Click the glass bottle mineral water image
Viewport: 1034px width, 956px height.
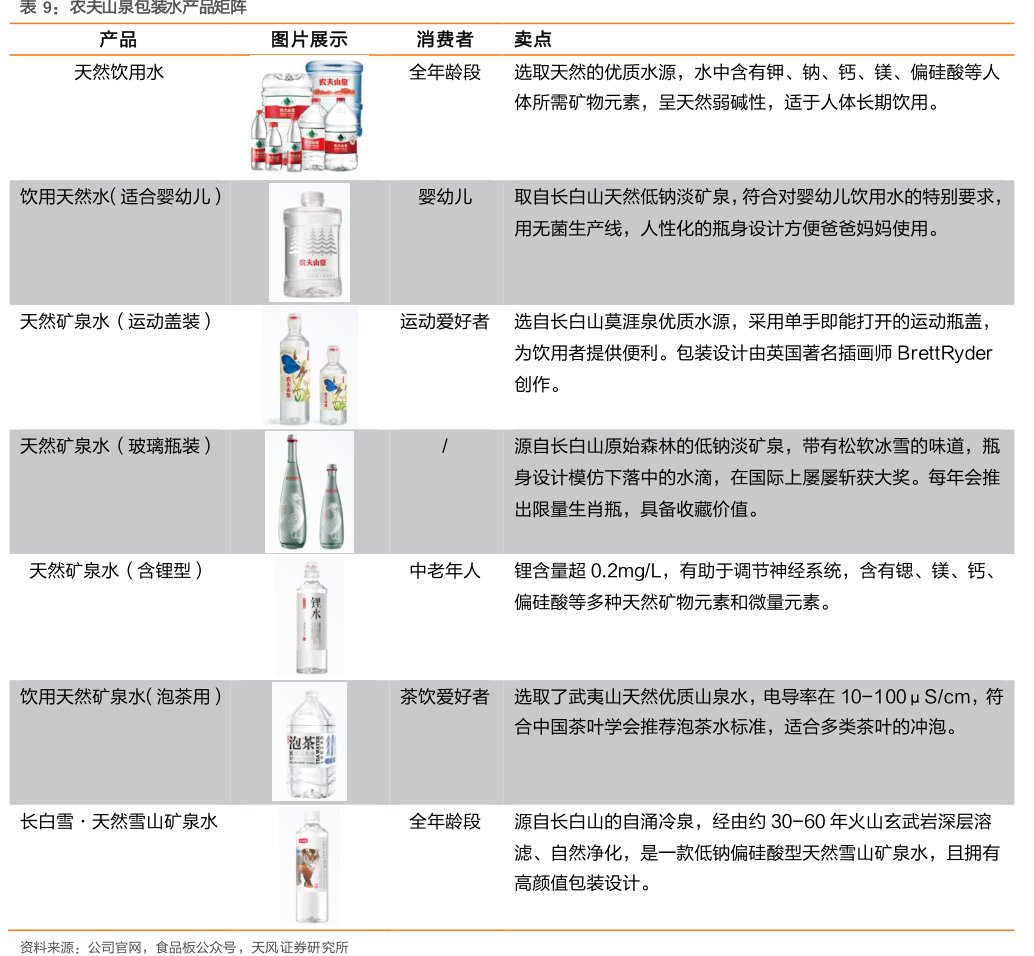309,492
